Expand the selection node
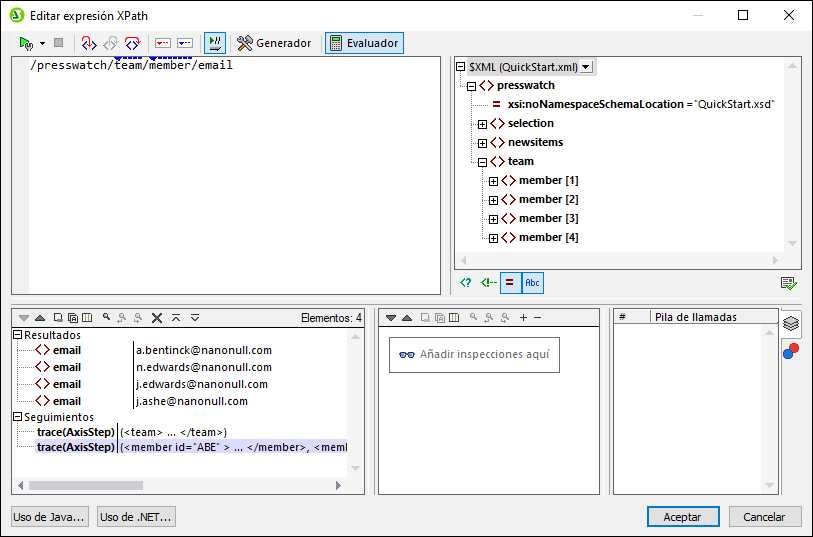 coord(482,124)
